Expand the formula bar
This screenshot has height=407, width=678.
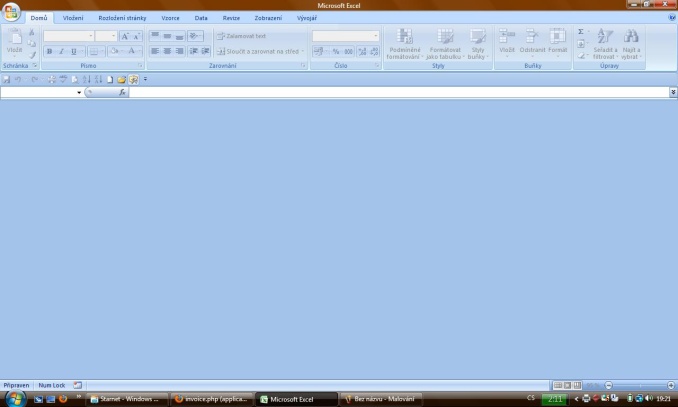(673, 92)
